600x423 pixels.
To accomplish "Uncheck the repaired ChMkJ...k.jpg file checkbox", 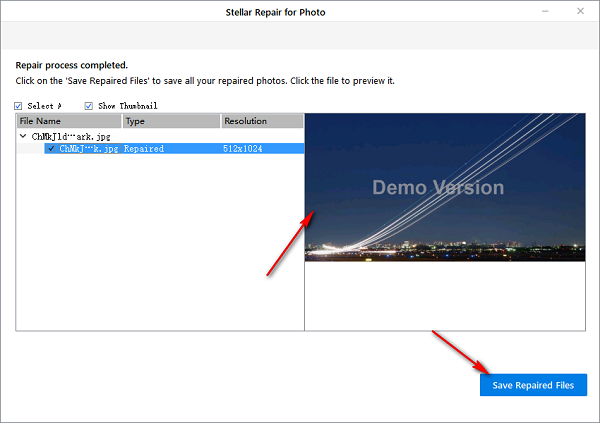I will pos(51,149).
